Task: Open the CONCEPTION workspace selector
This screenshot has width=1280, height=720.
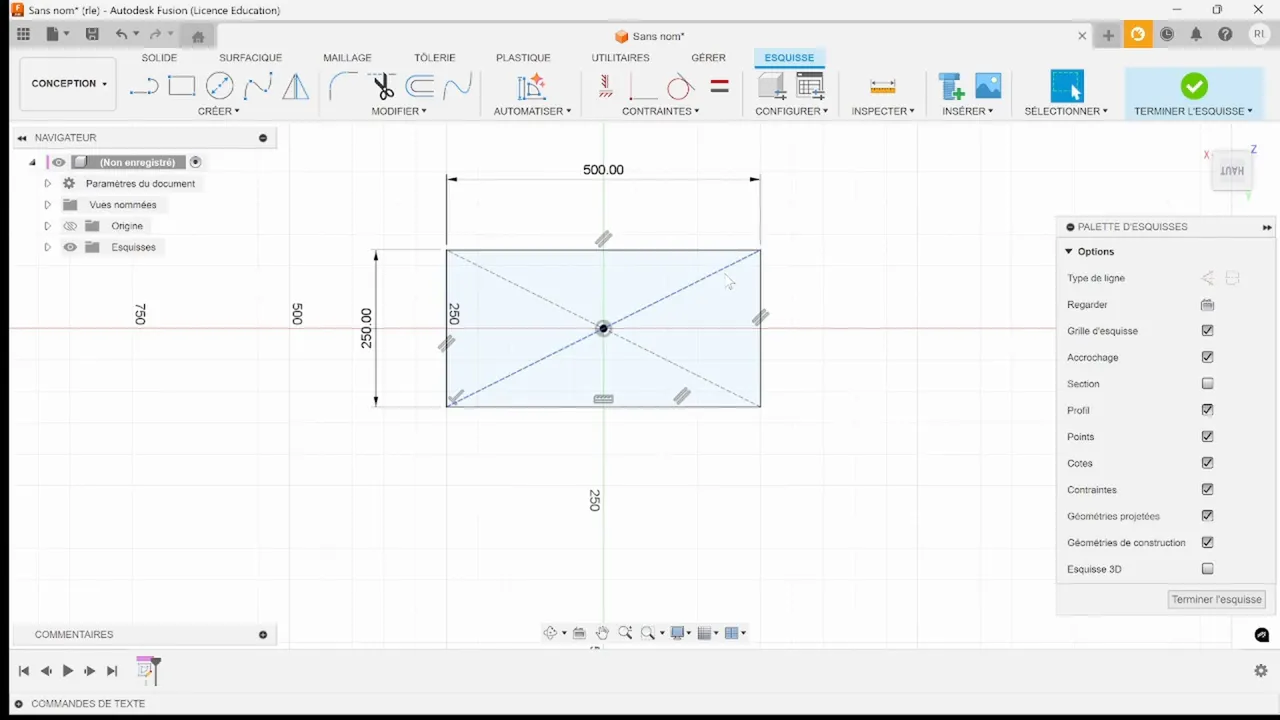Action: (67, 83)
